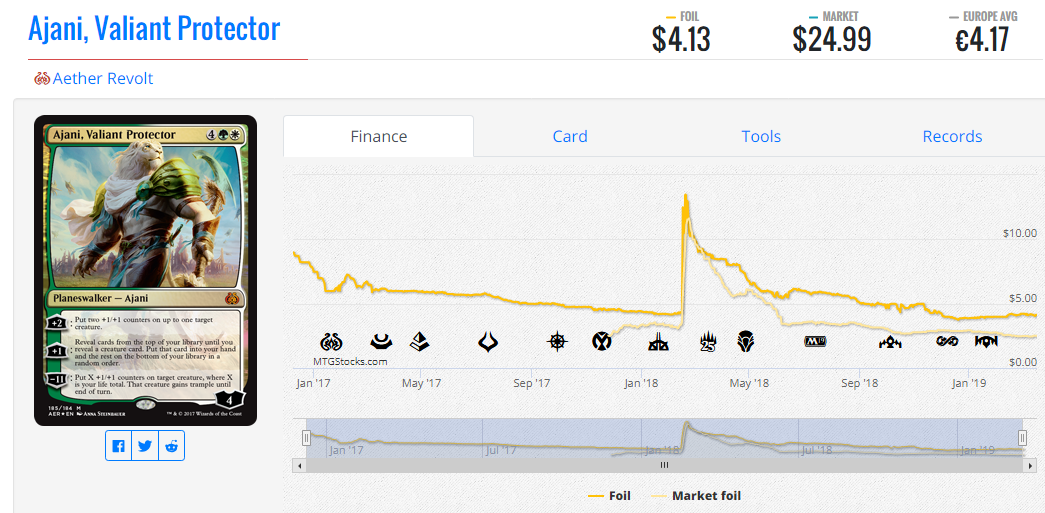This screenshot has width=1045, height=513.
Task: Share card on Twitter
Action: coord(145,446)
